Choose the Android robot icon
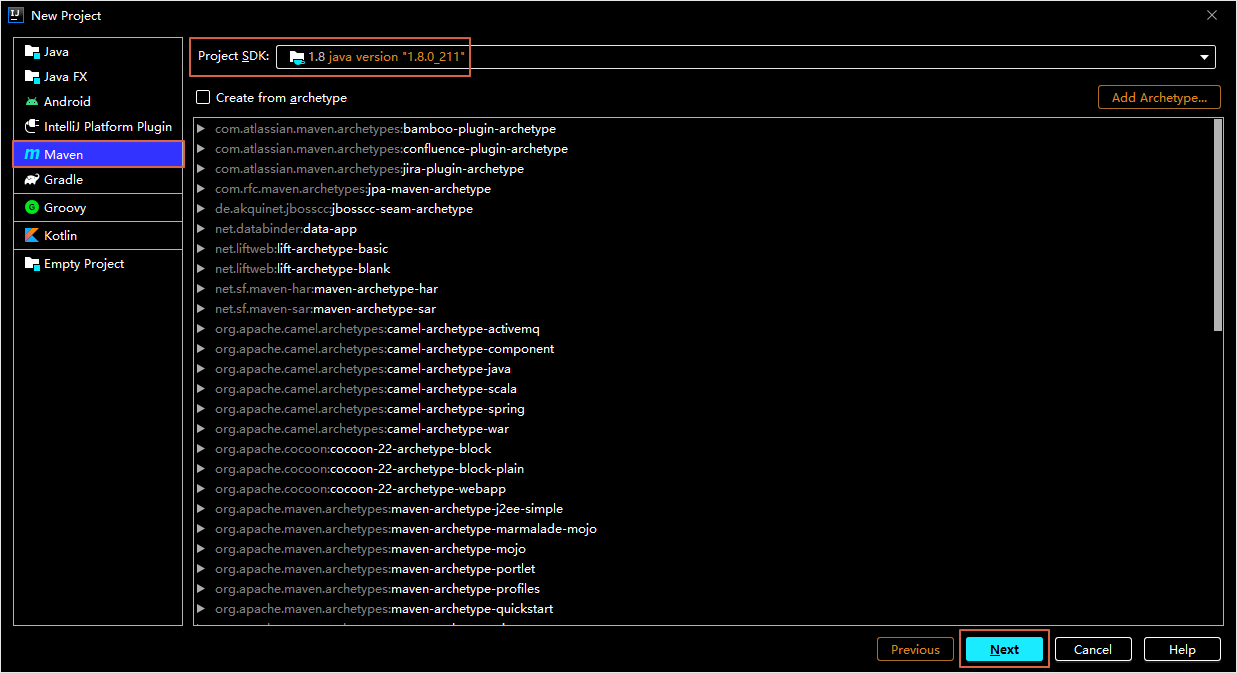1237x673 pixels. 32,102
